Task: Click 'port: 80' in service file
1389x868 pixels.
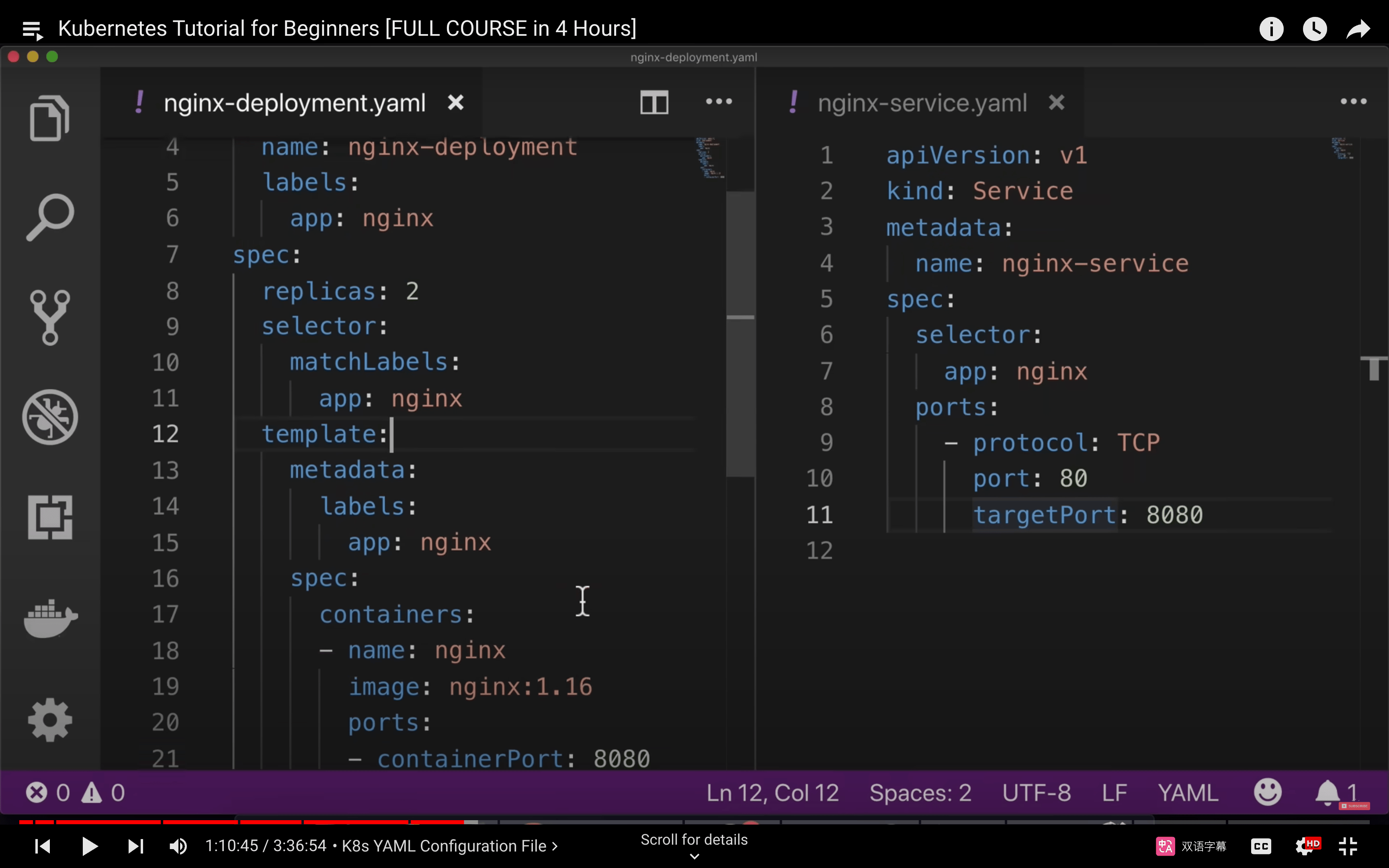Action: point(1030,478)
